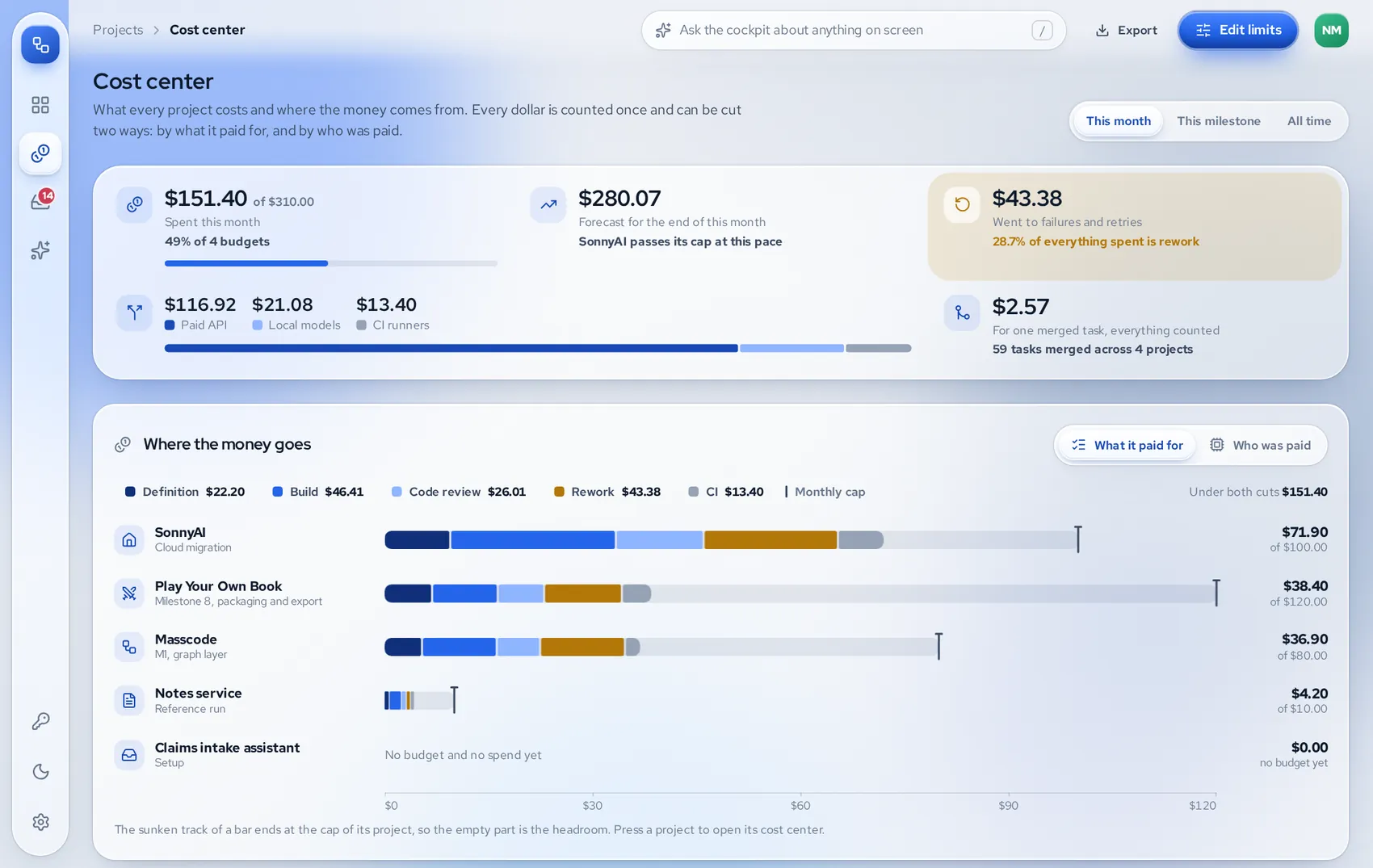
Task: Toggle dark mode moon icon
Action: 40,772
